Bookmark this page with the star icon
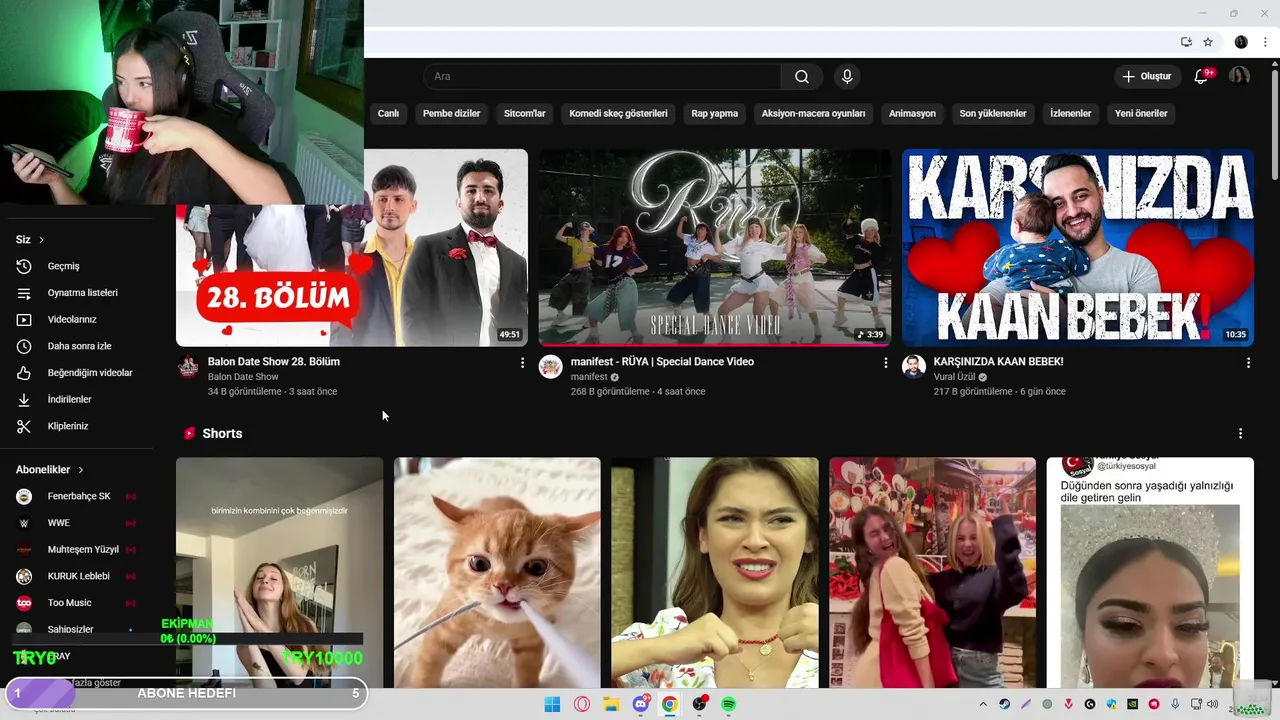The image size is (1280, 720). click(x=1208, y=42)
